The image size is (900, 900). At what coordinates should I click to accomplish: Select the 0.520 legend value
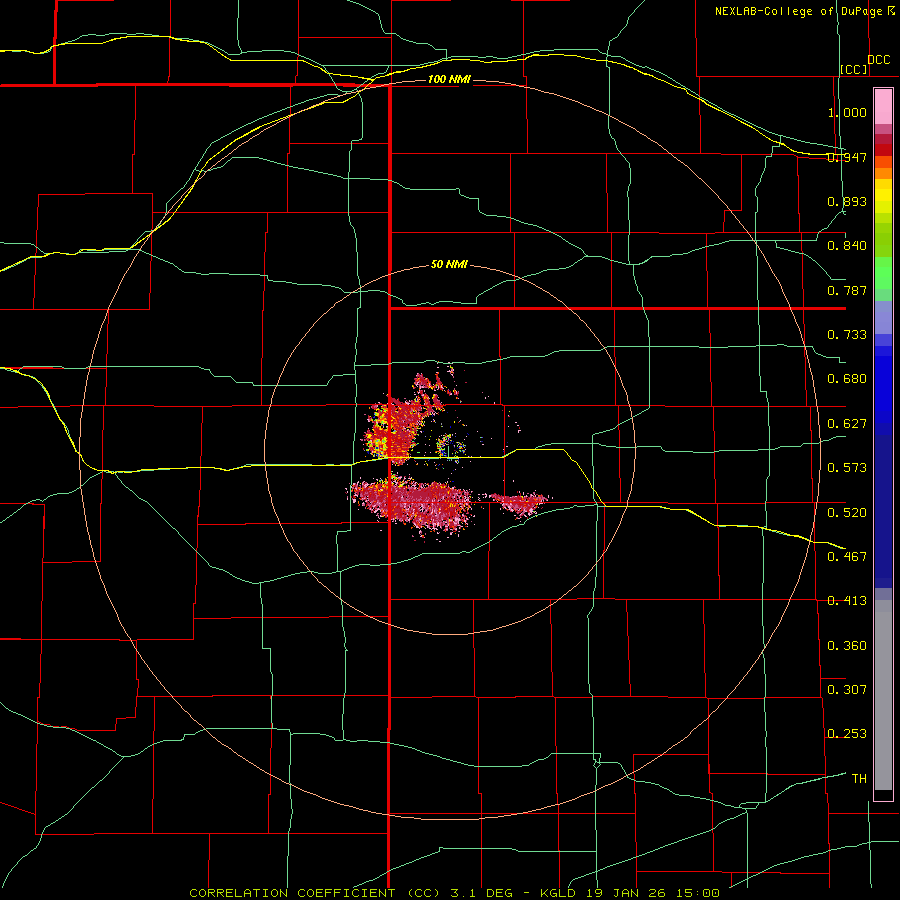click(x=847, y=513)
